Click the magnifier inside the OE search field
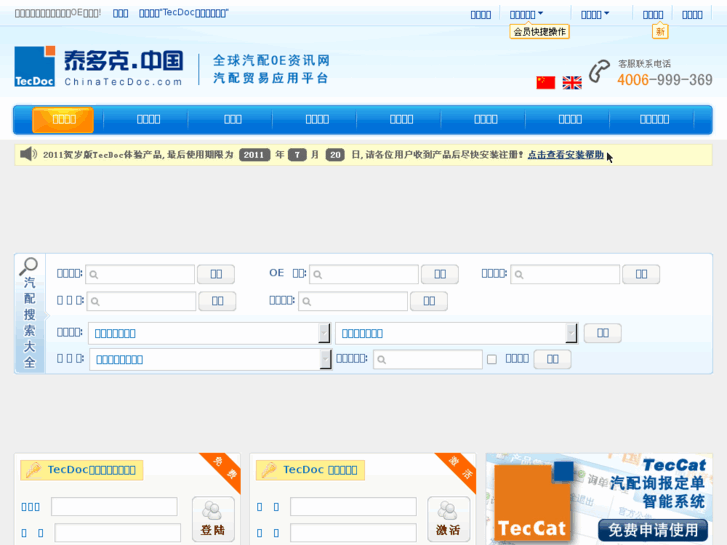The image size is (727, 545). 318,275
